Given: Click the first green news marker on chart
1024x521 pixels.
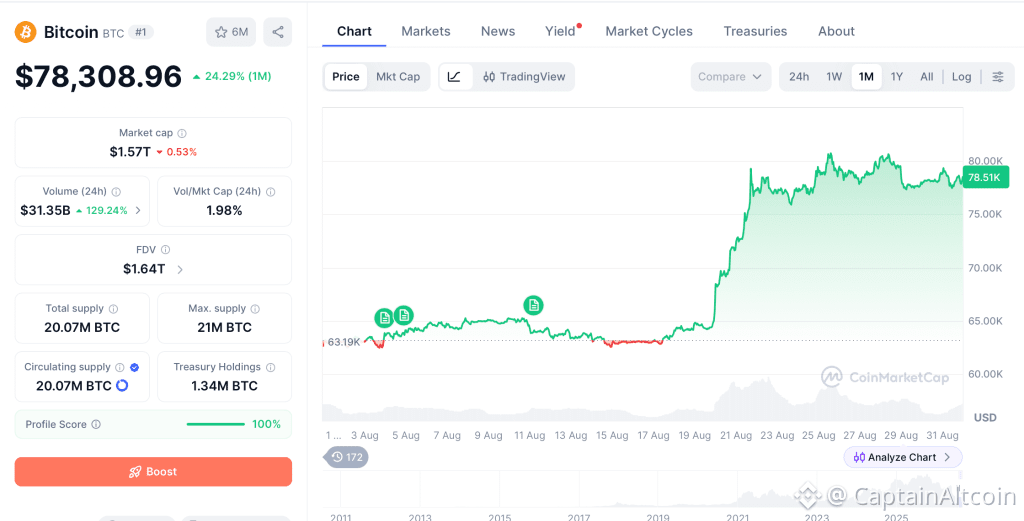Looking at the screenshot, I should [384, 318].
